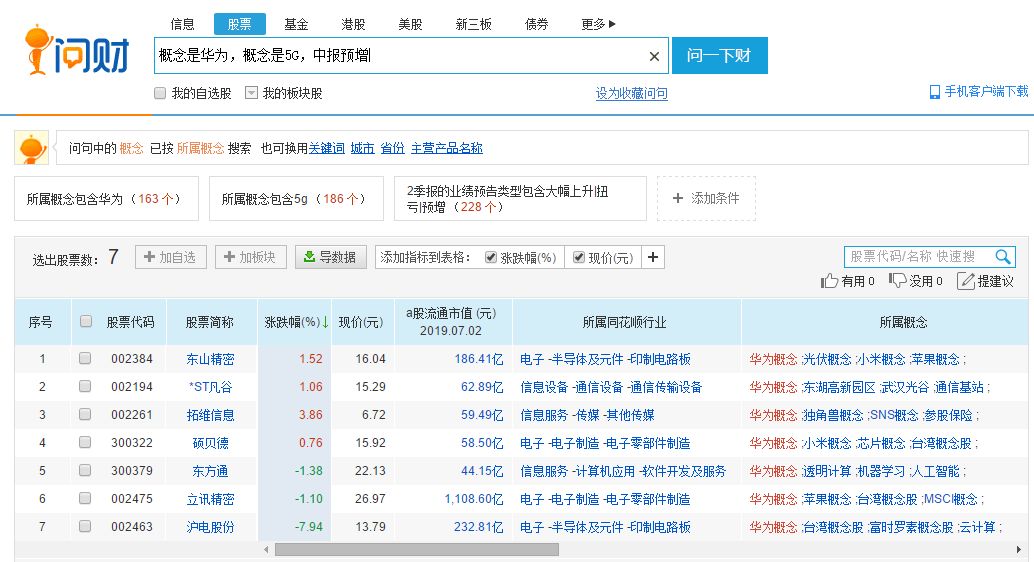Click the 问财 logo
The width and height of the screenshot is (1034, 562).
coord(76,50)
